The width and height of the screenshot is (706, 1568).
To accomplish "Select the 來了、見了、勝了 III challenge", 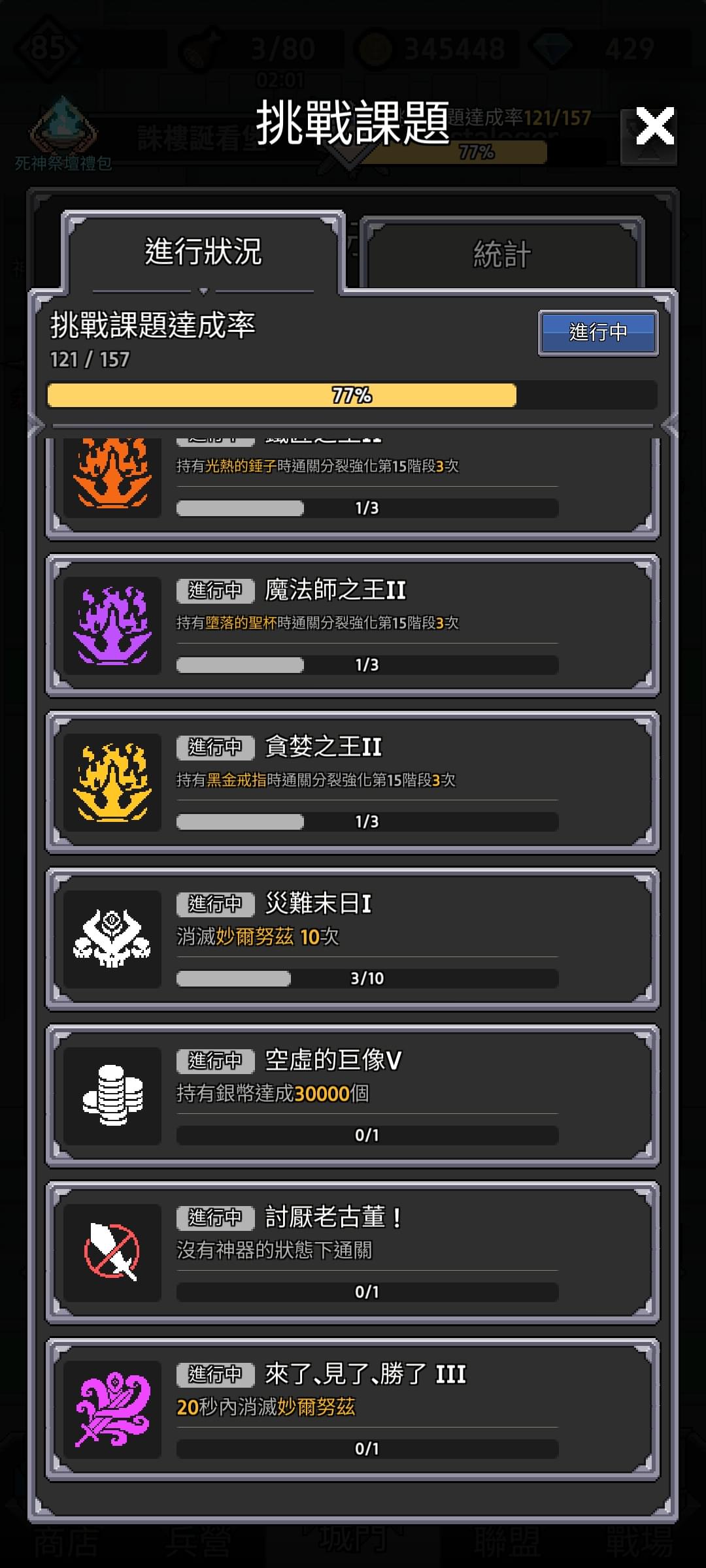I will (x=352, y=1409).
